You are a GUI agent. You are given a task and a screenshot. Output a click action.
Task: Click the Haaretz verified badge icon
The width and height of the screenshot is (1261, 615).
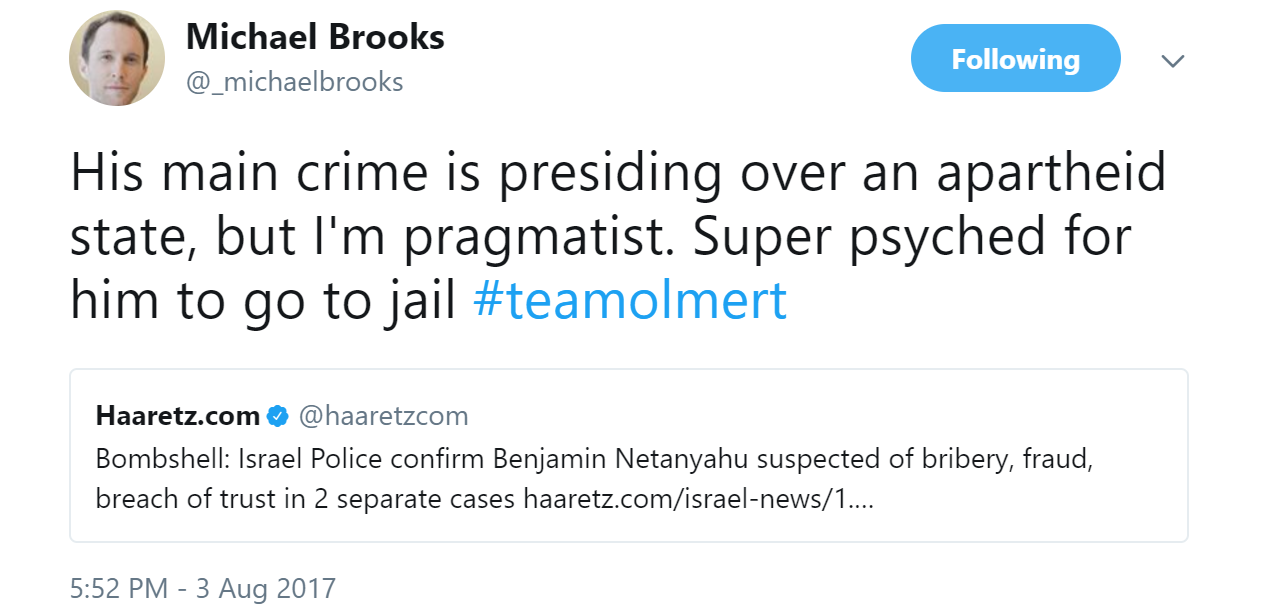[x=277, y=416]
